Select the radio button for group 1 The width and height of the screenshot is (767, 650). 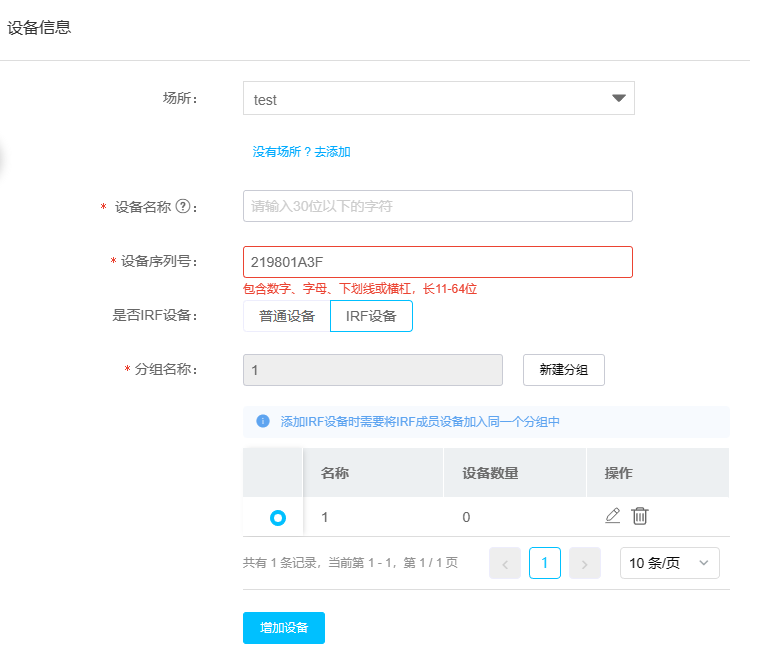(x=278, y=518)
